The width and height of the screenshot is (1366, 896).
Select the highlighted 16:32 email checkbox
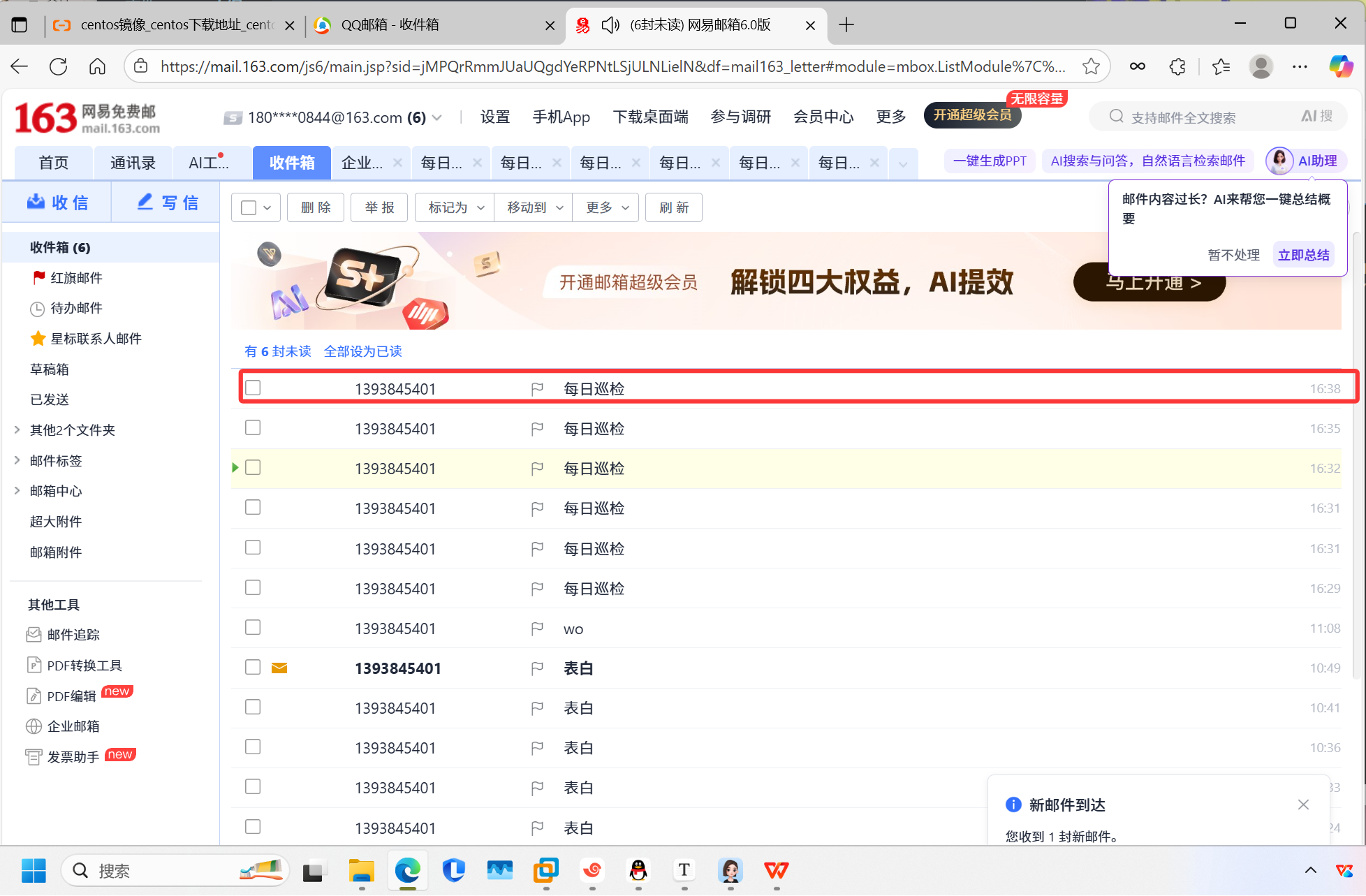click(253, 468)
